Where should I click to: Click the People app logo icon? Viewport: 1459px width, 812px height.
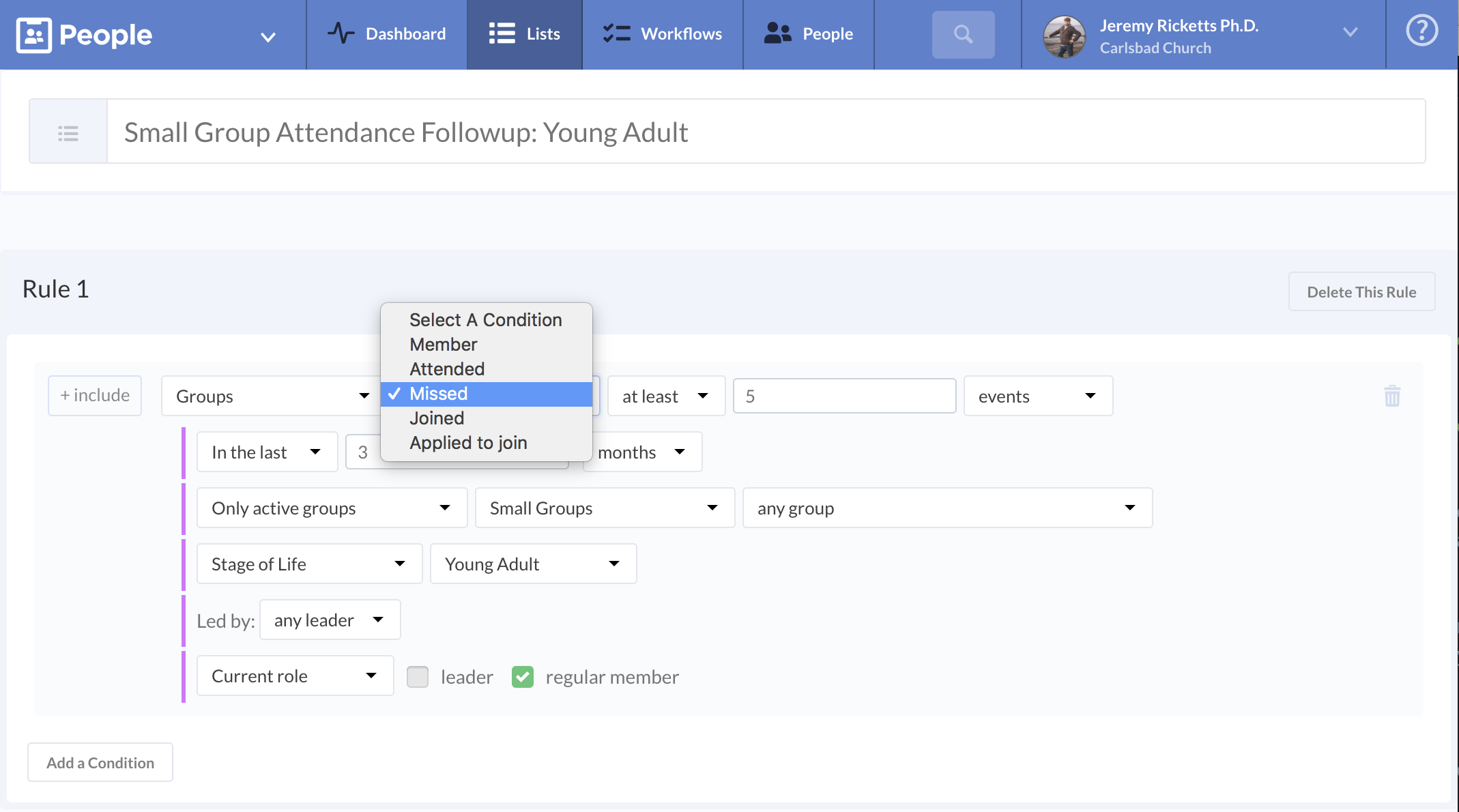click(34, 35)
